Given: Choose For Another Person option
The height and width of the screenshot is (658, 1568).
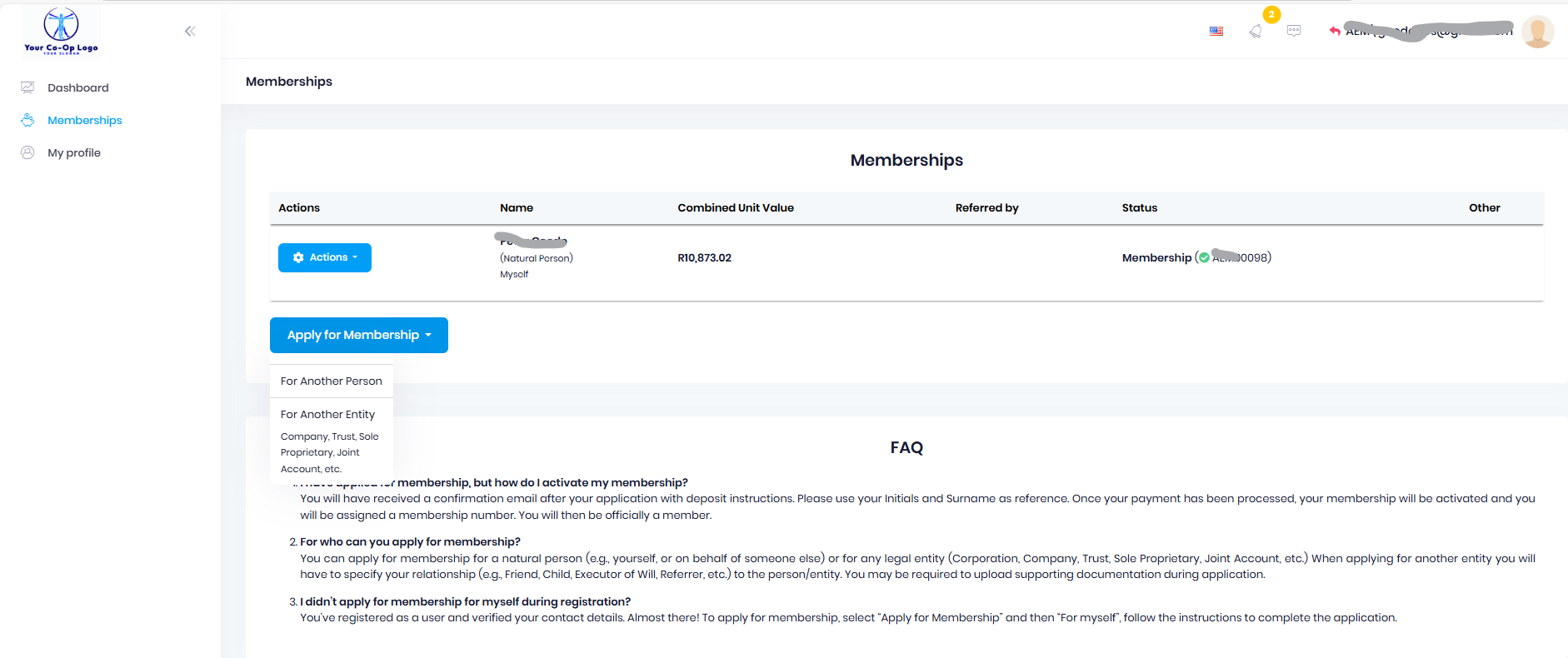Looking at the screenshot, I should click(x=332, y=381).
